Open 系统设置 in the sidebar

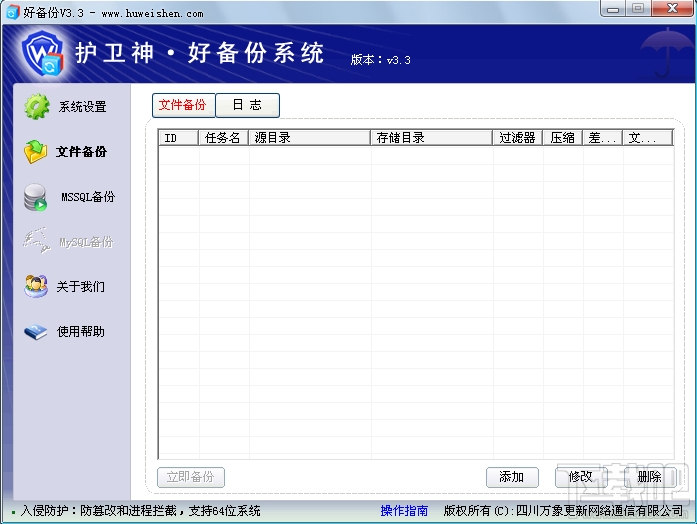(83, 107)
